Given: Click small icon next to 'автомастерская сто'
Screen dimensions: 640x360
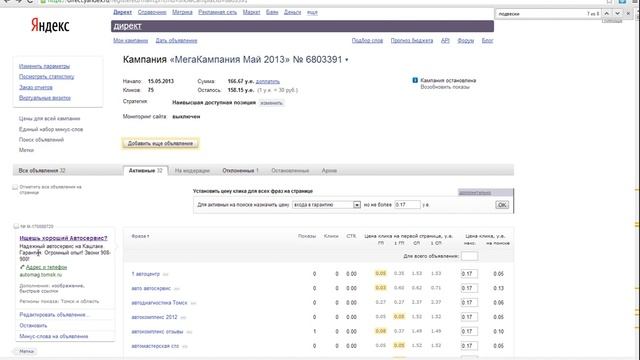Looking at the screenshot, I should coord(184,347).
